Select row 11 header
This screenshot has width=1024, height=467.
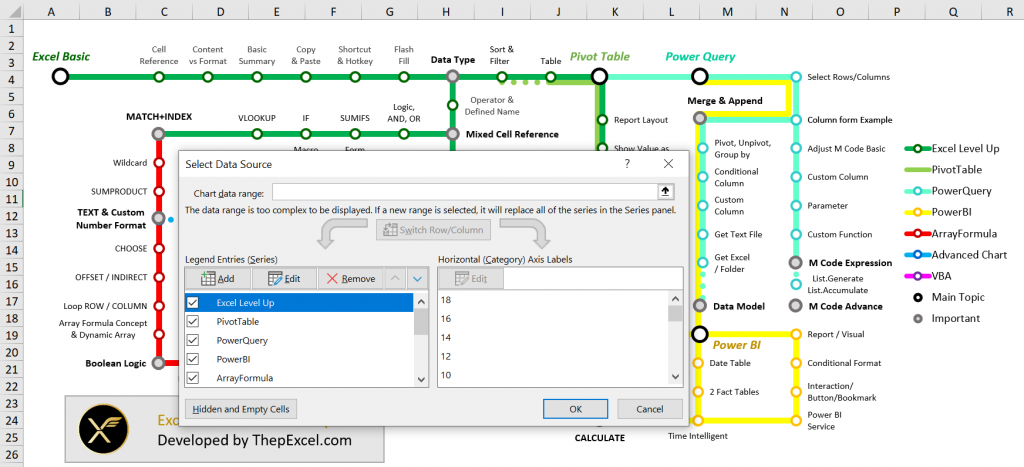click(x=12, y=199)
